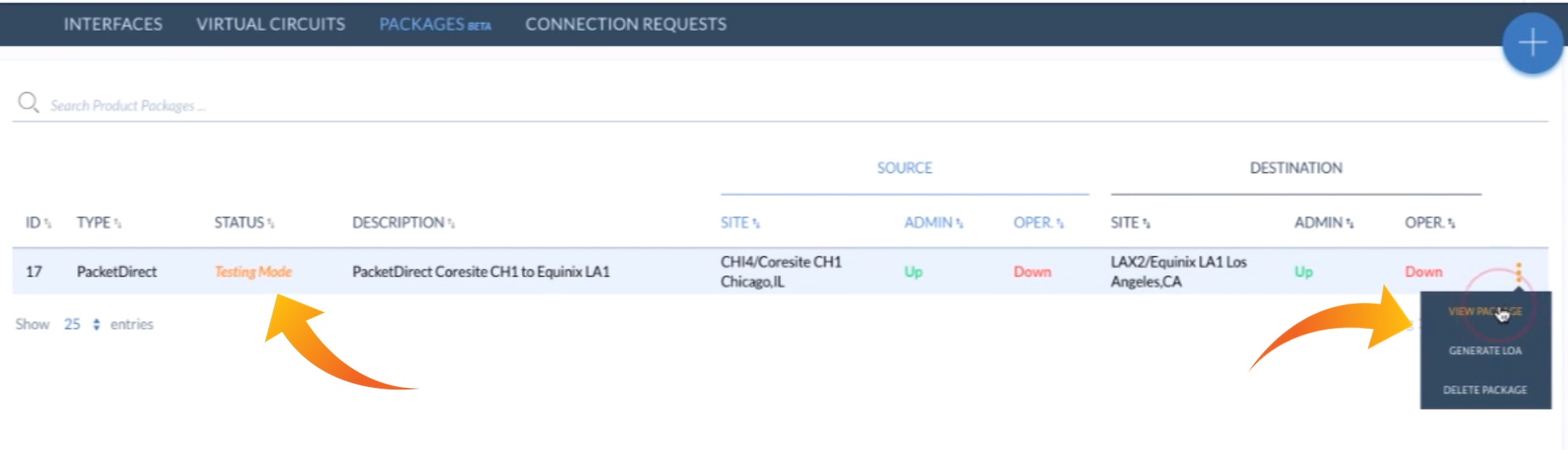This screenshot has width=1568, height=450.
Task: Sort by Source Admin column
Action: point(933,223)
